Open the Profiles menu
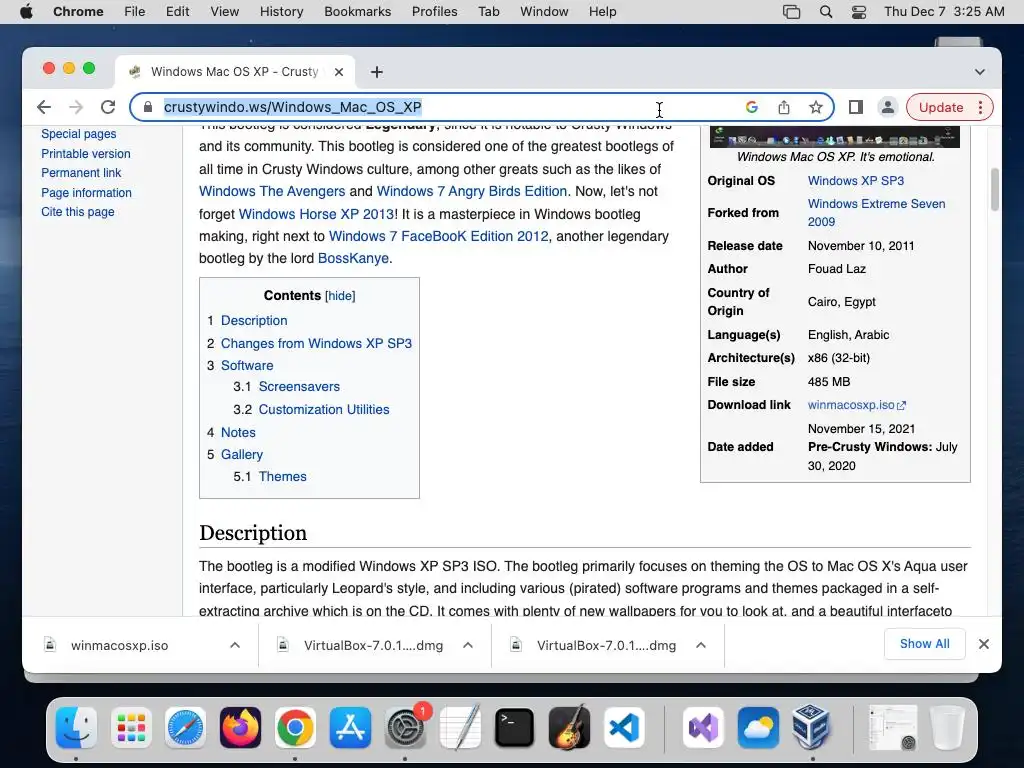 coord(434,12)
